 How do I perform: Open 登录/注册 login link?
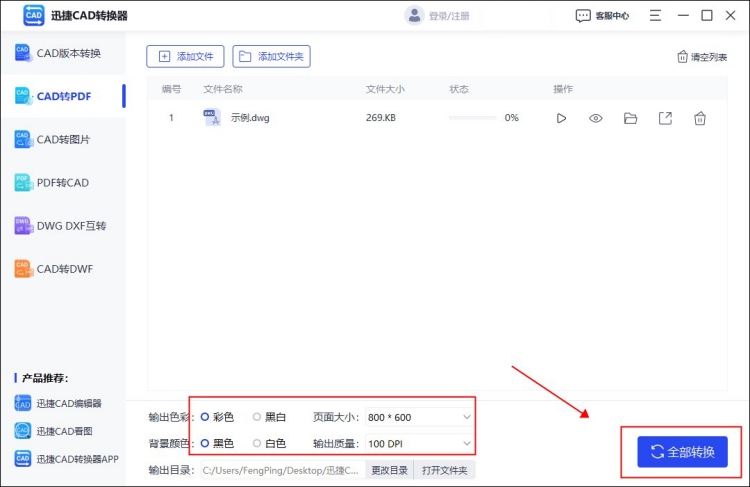click(x=449, y=16)
